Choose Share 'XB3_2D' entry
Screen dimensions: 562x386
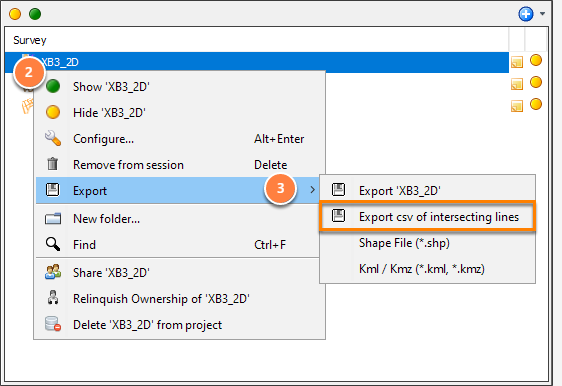(179, 273)
